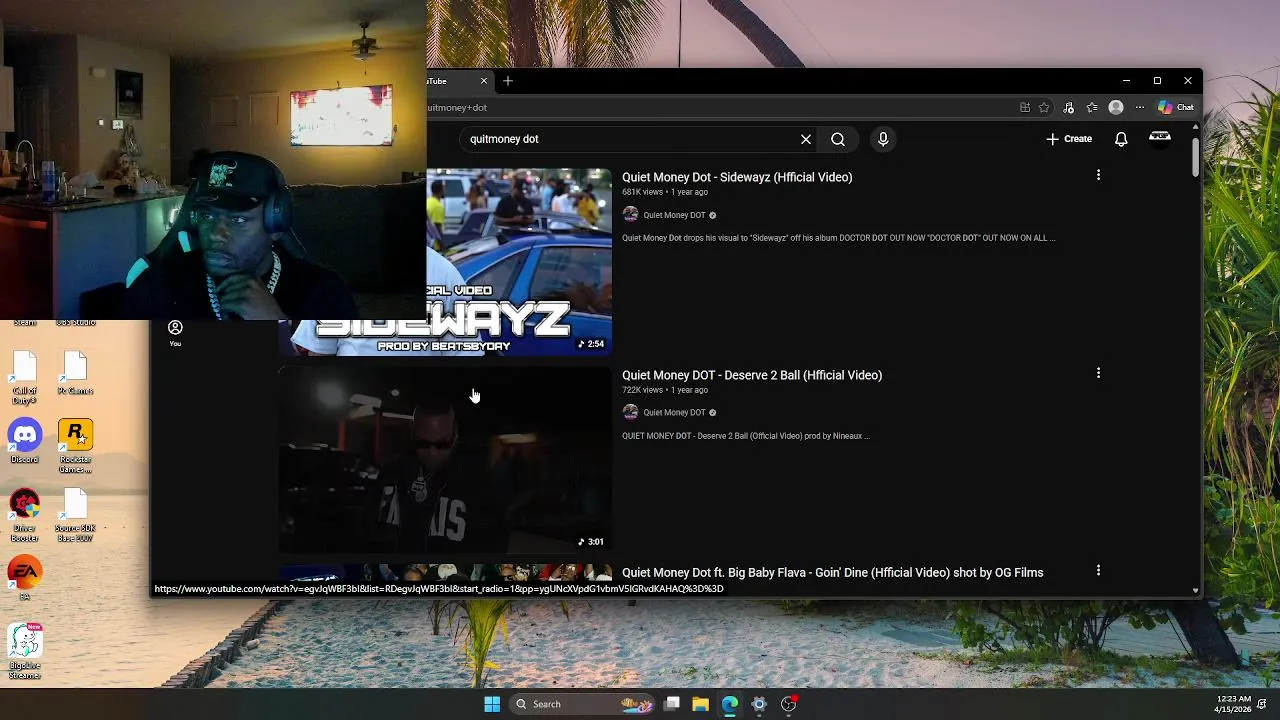1280x720 pixels.
Task: Open Quiet Money DOT channel under Deserve 2 Ball
Action: [x=674, y=412]
